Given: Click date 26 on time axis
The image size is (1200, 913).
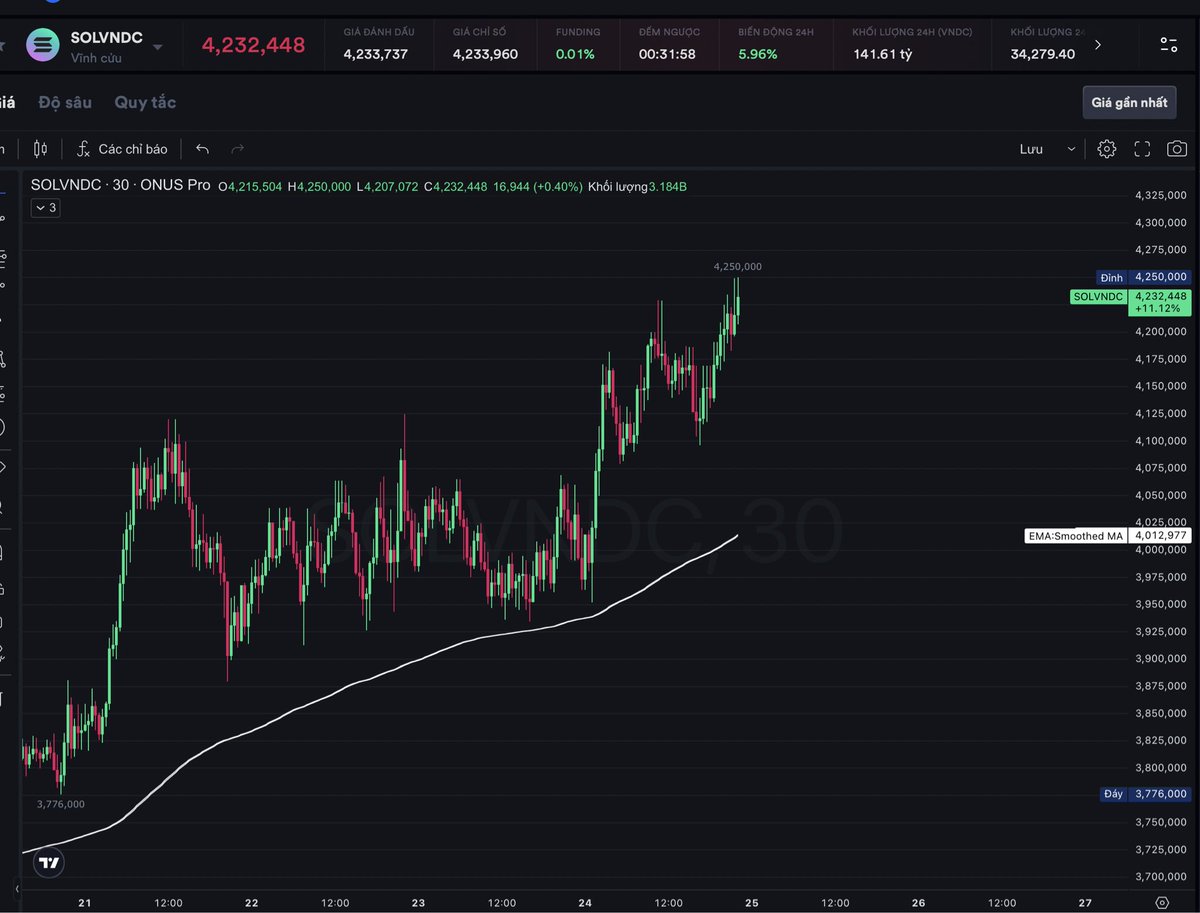Looking at the screenshot, I should [919, 903].
